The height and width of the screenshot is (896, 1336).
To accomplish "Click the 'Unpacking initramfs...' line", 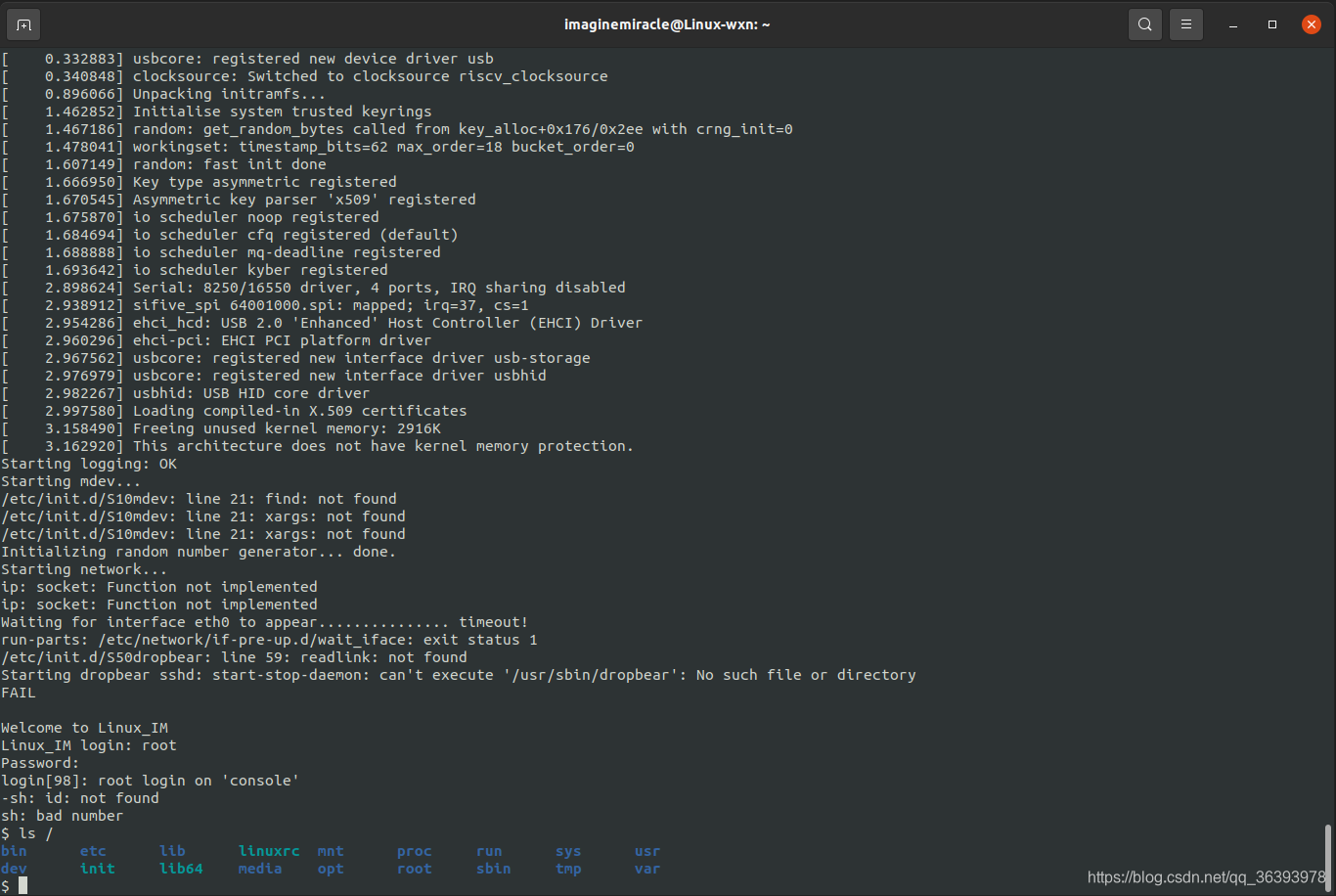I will point(164,94).
